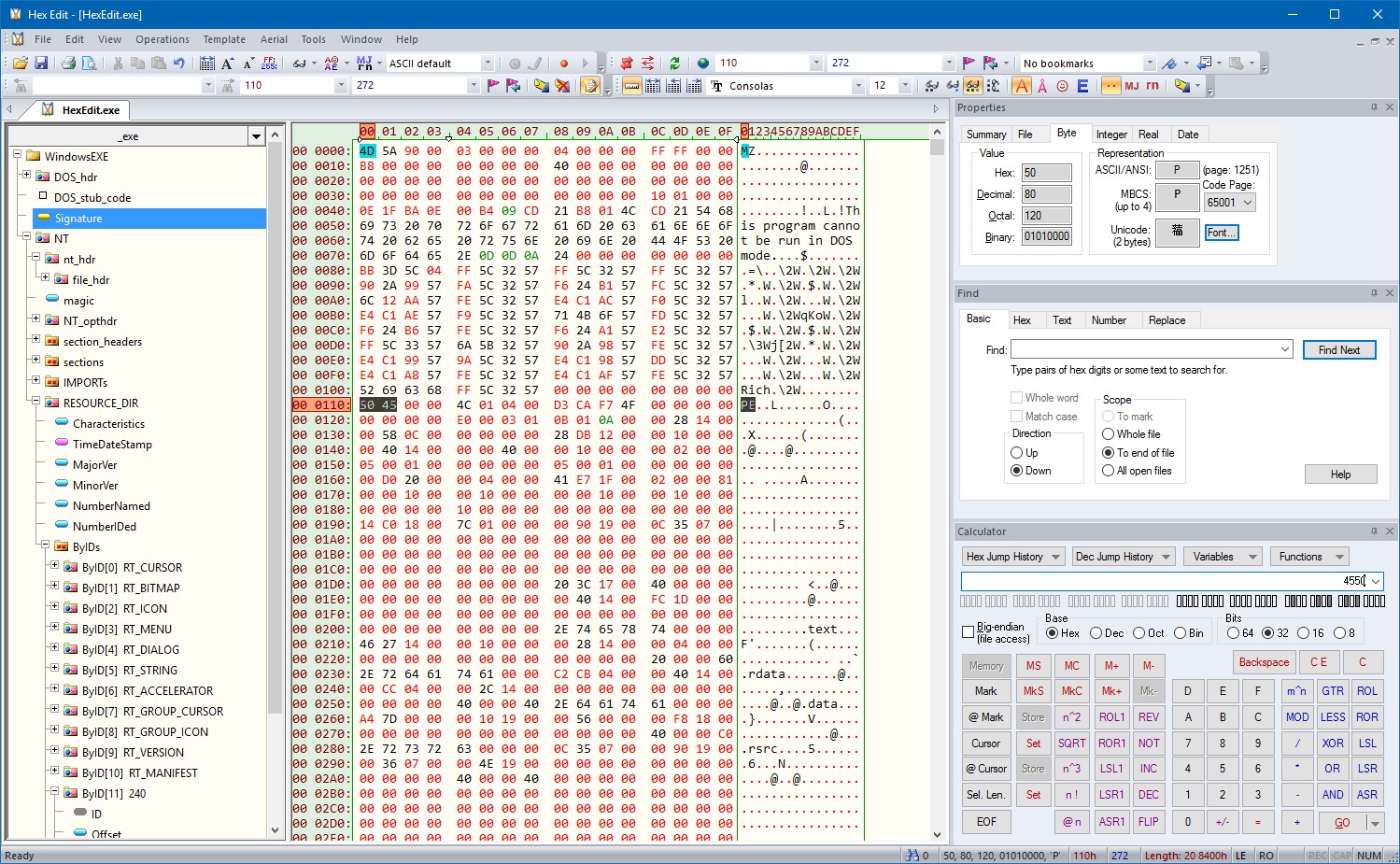Enable the Whole word checkbox
The height and width of the screenshot is (864, 1400).
[1017, 398]
